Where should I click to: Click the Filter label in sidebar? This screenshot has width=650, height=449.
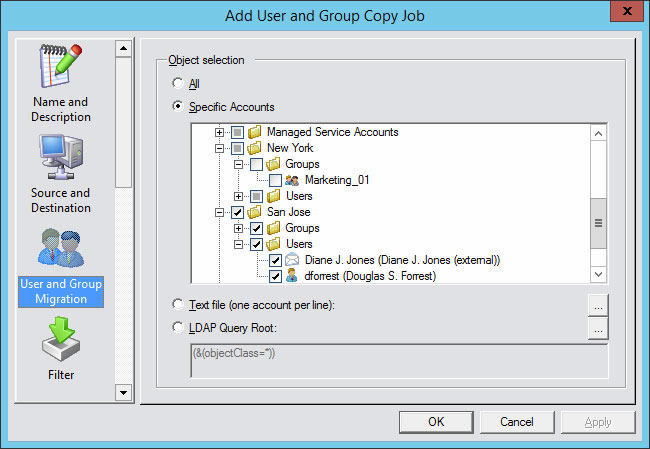click(x=61, y=375)
